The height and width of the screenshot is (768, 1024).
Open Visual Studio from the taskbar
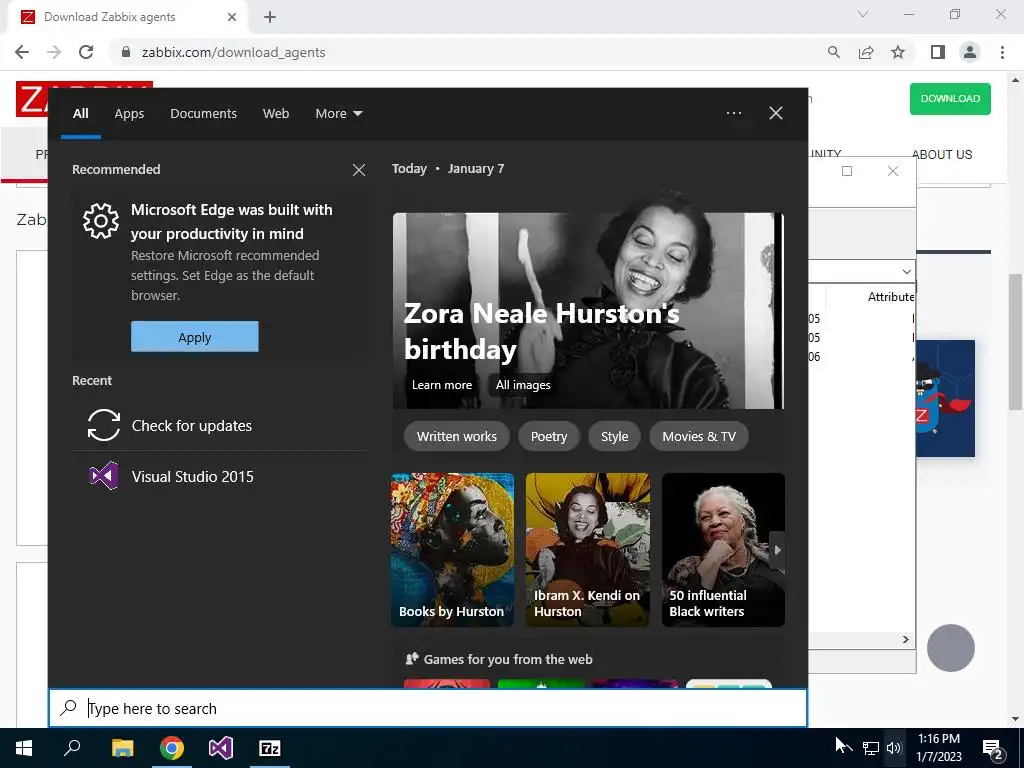pos(221,748)
